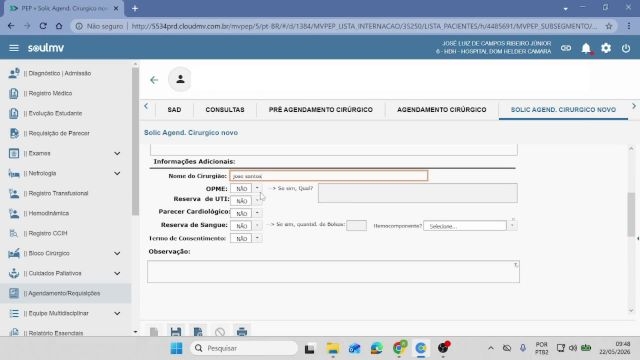640x360 pixels.
Task: Expand the Bloco Cirúrgico section
Action: pos(117,253)
